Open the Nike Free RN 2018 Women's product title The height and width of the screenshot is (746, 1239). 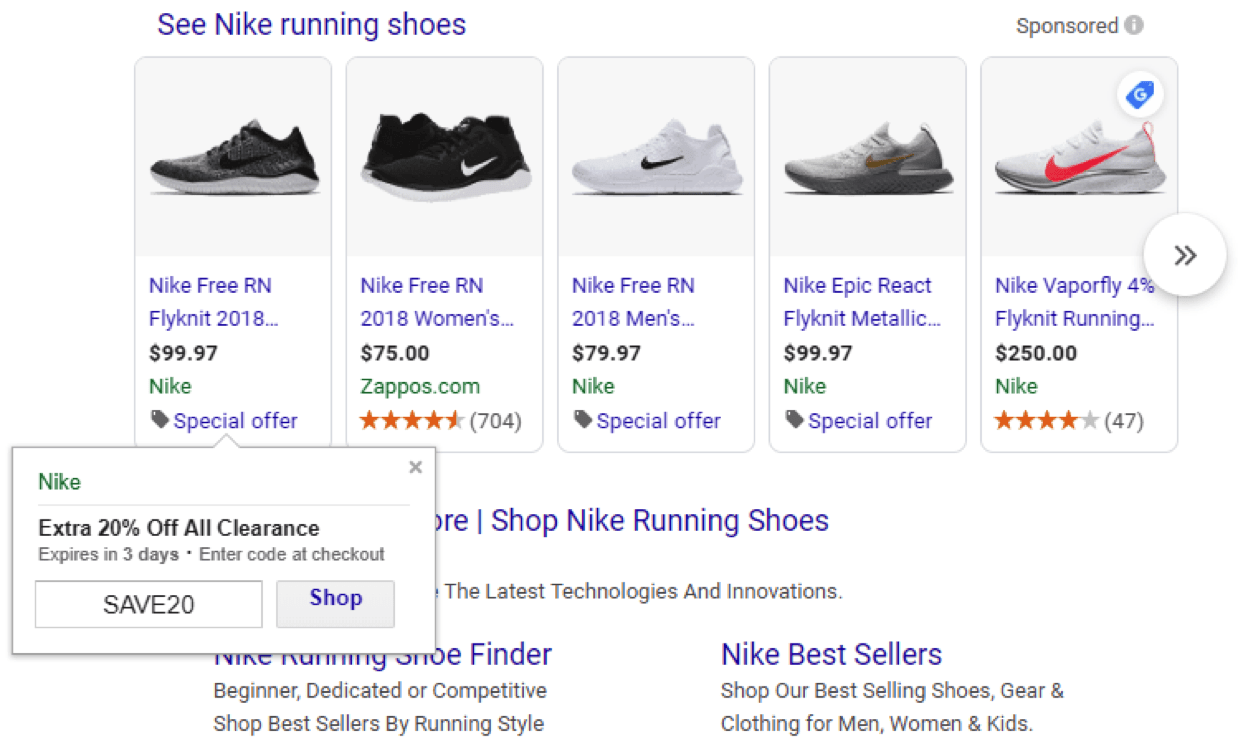click(437, 302)
